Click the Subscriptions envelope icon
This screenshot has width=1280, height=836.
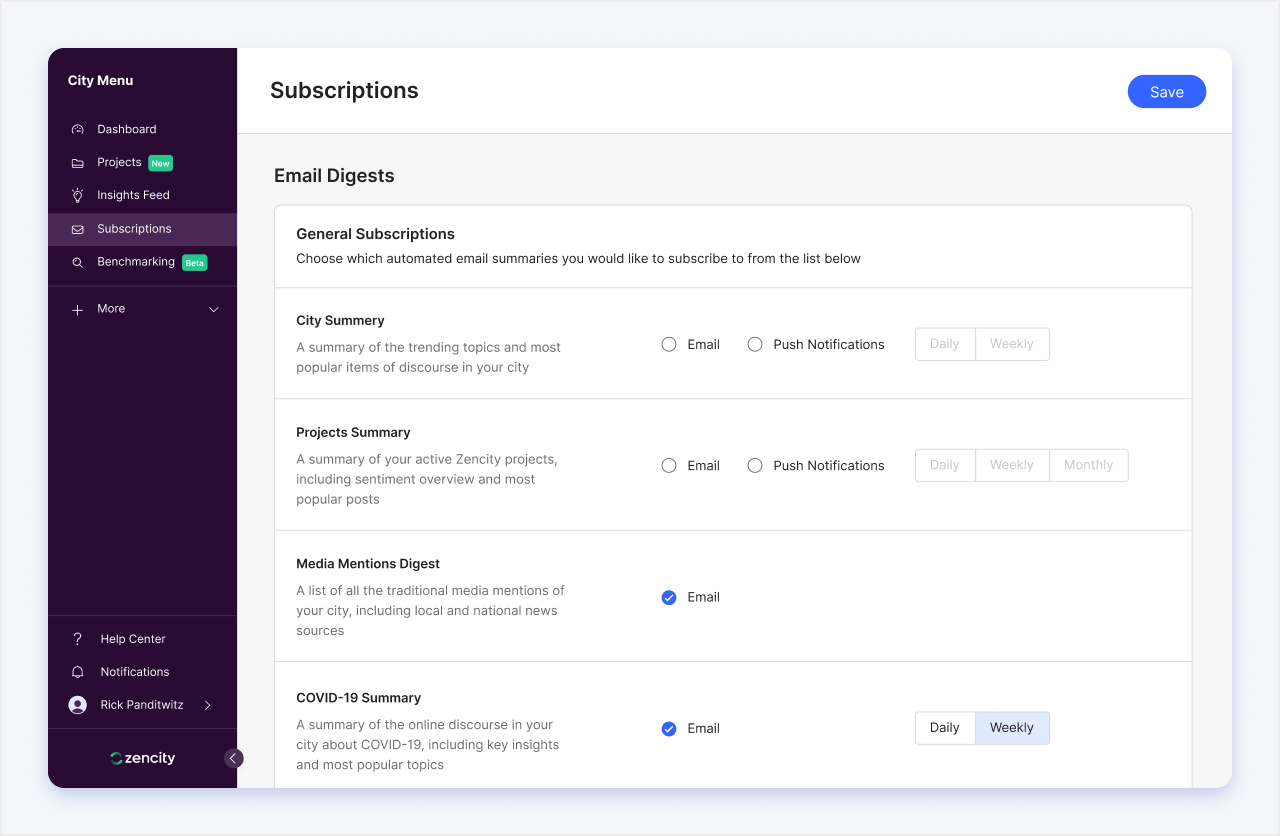coord(77,229)
